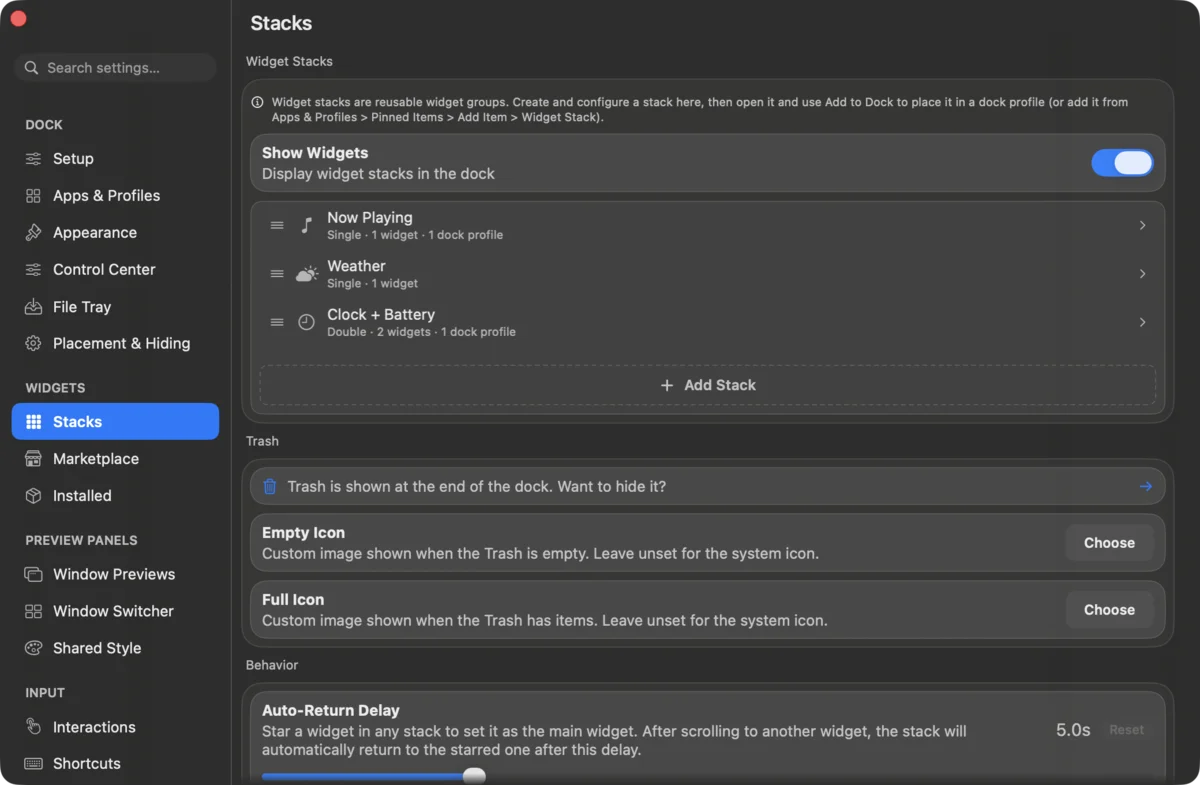
Task: Click the music note icon for Now Playing
Action: (x=307, y=225)
